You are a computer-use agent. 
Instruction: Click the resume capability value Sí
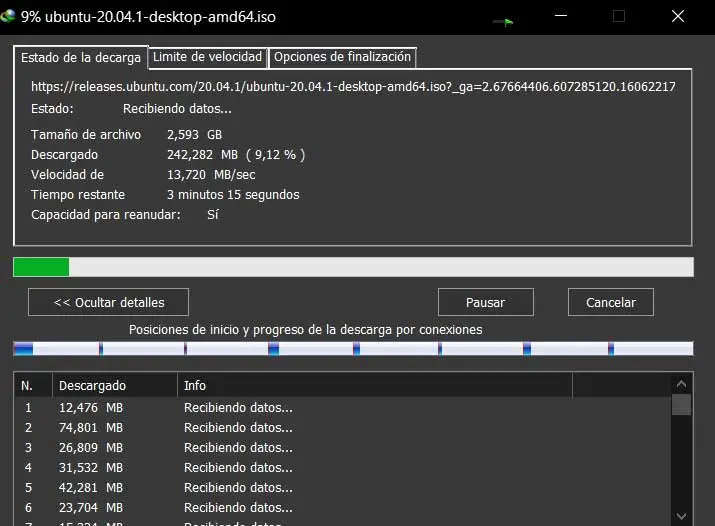click(213, 215)
